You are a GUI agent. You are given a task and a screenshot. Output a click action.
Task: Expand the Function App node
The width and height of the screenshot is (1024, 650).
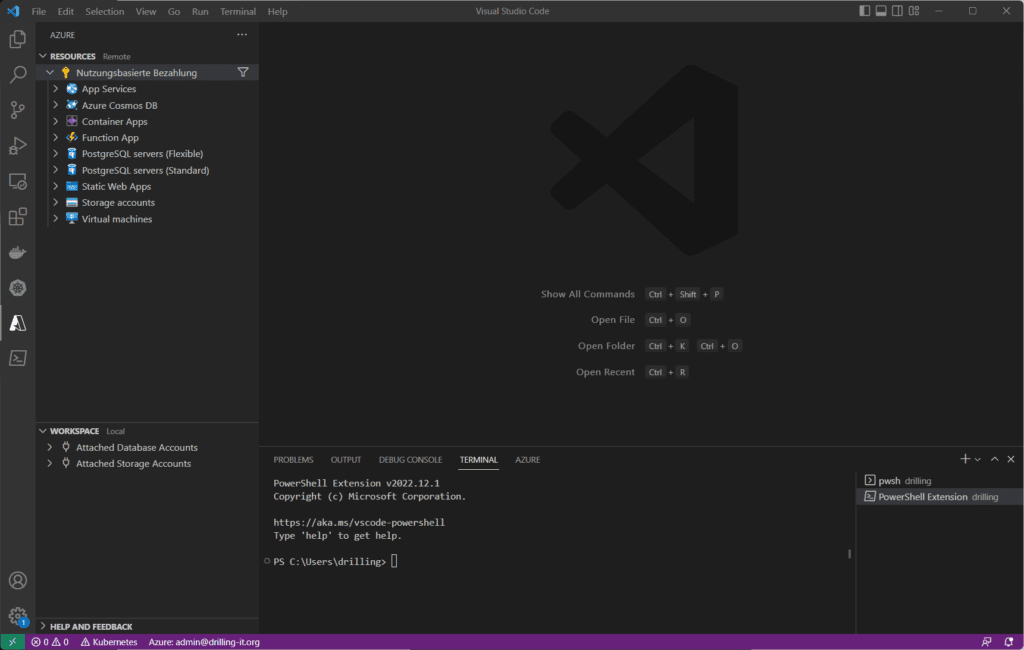click(x=56, y=138)
